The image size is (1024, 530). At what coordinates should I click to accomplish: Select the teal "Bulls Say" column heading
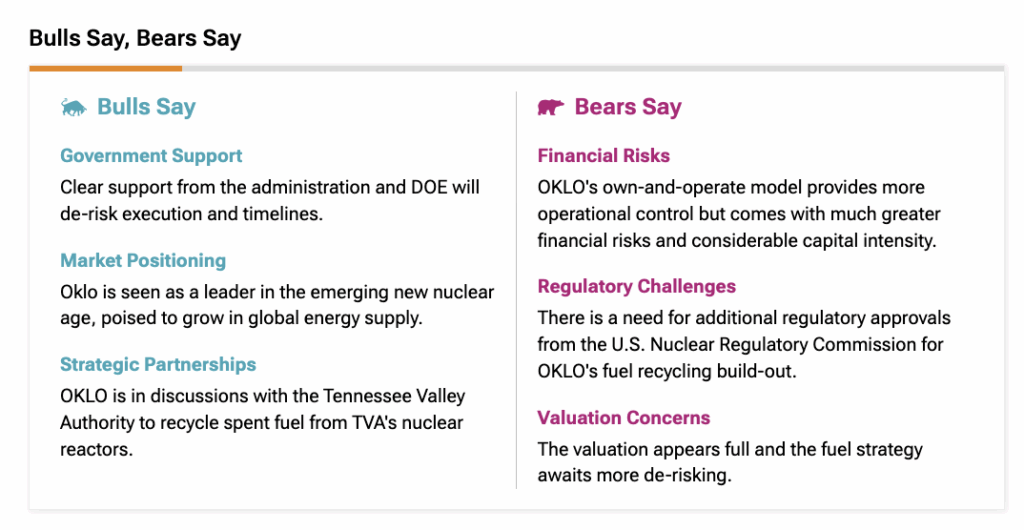pos(146,108)
